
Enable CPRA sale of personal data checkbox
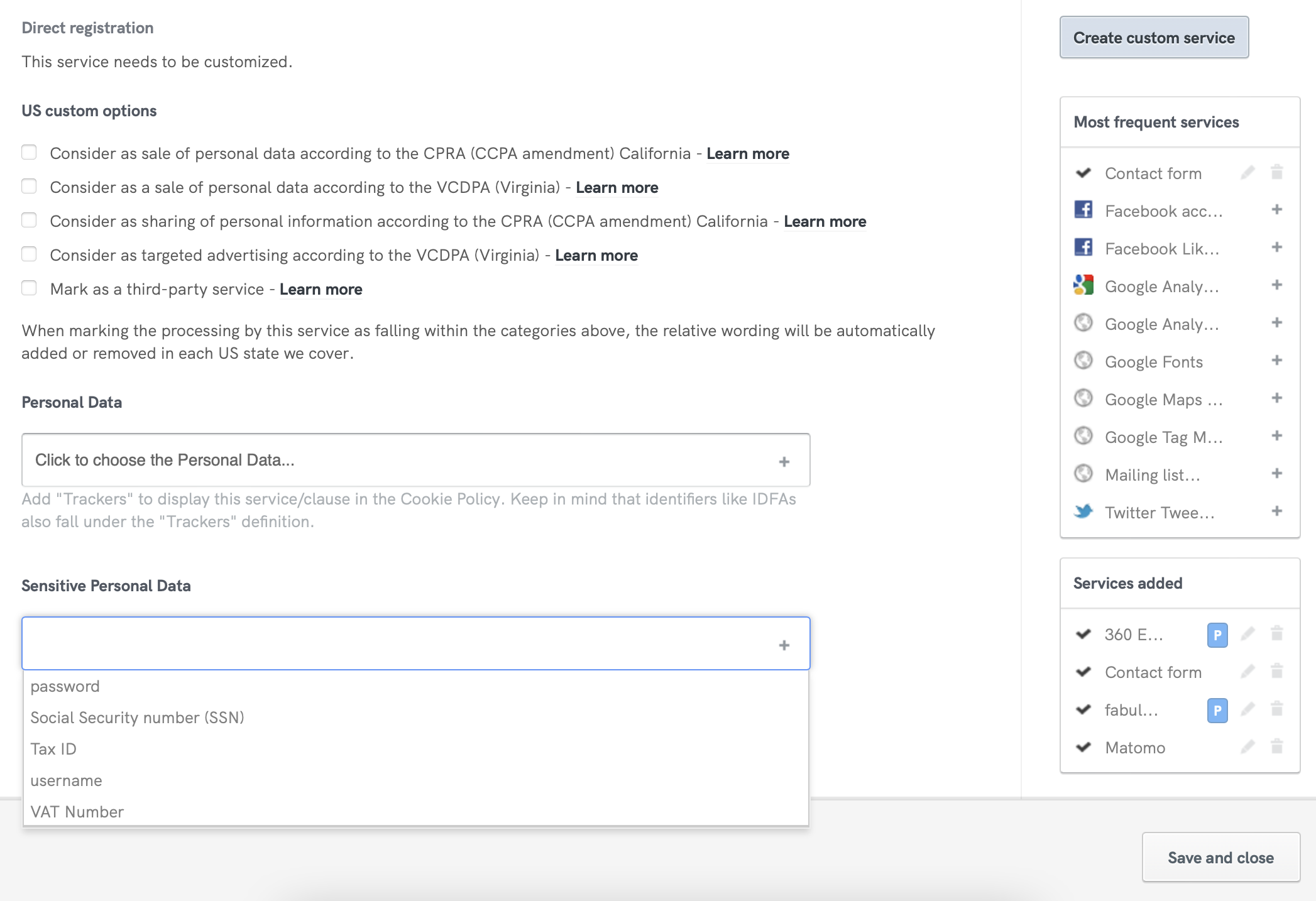[29, 153]
